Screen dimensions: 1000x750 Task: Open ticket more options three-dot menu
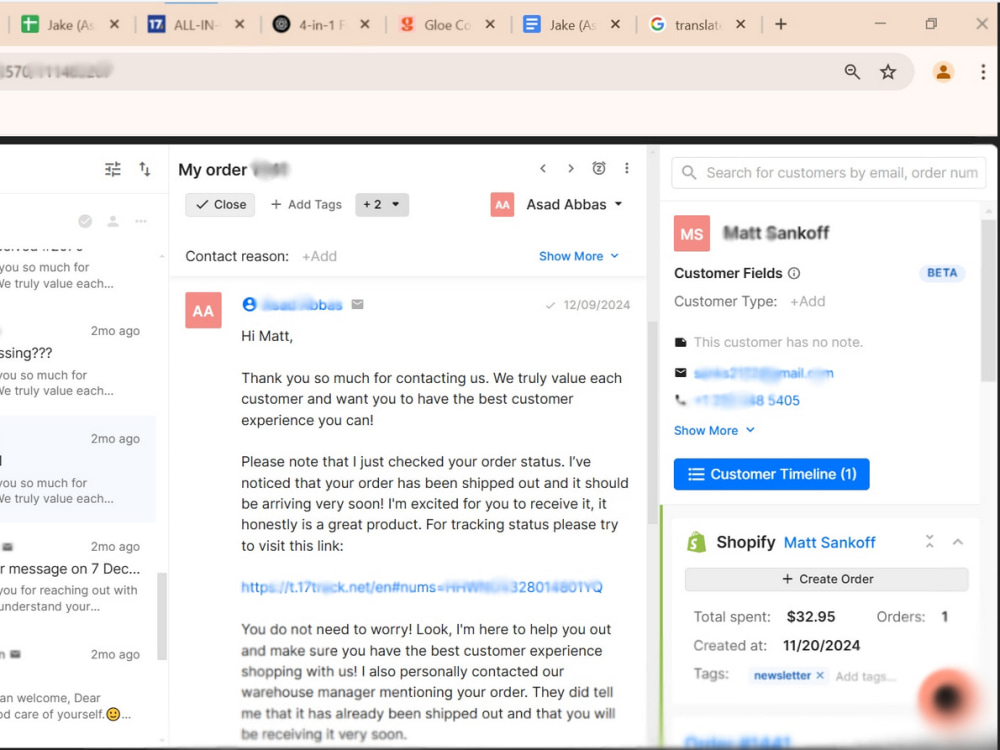point(627,168)
